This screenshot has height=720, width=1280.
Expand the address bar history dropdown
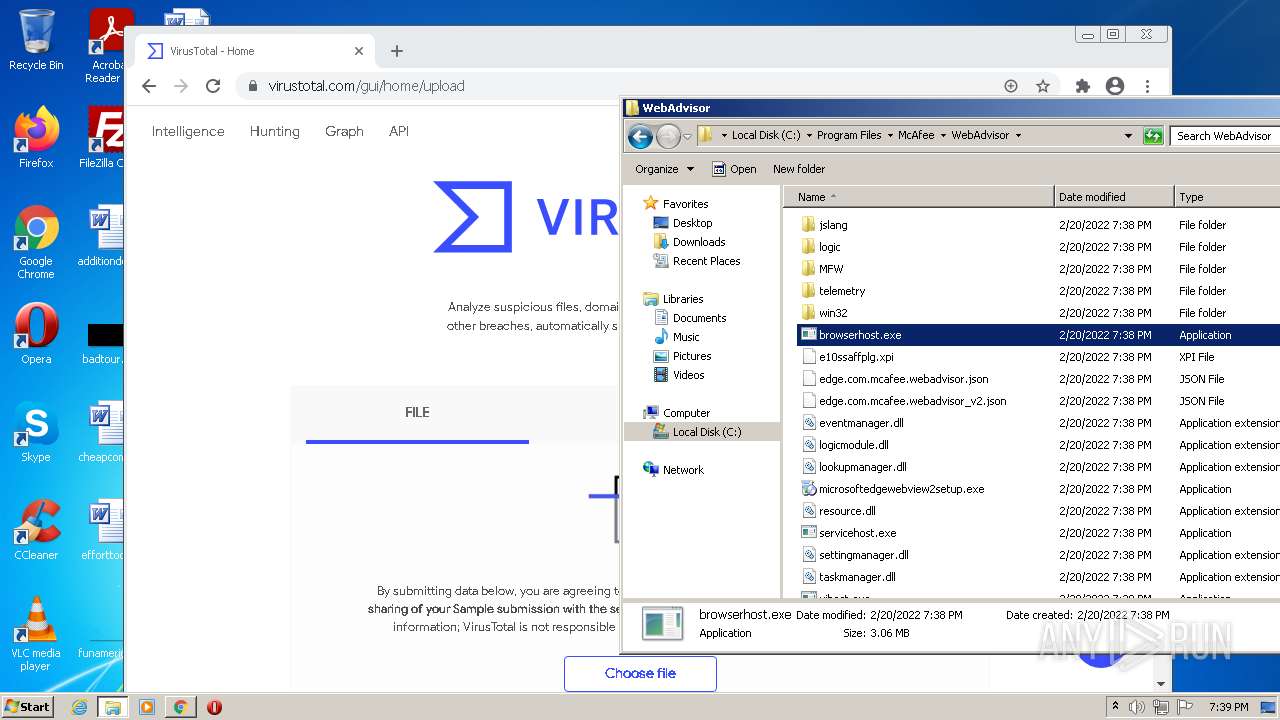tap(1128, 136)
